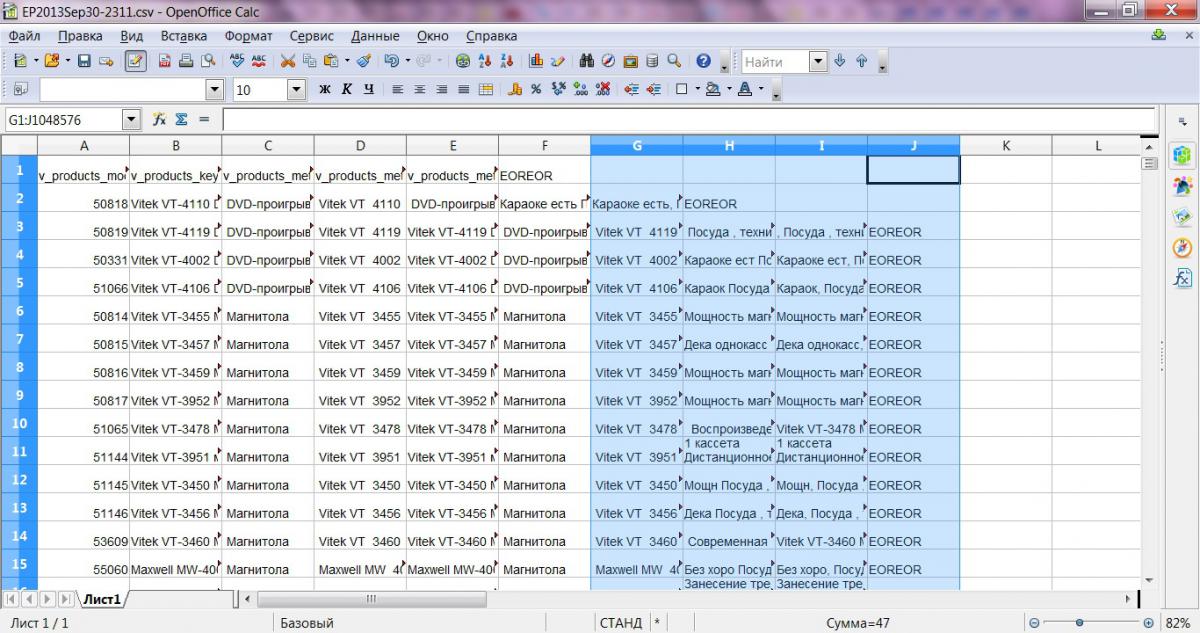Image resolution: width=1200 pixels, height=633 pixels.
Task: Toggle center horizontally alignment
Action: pos(419,89)
